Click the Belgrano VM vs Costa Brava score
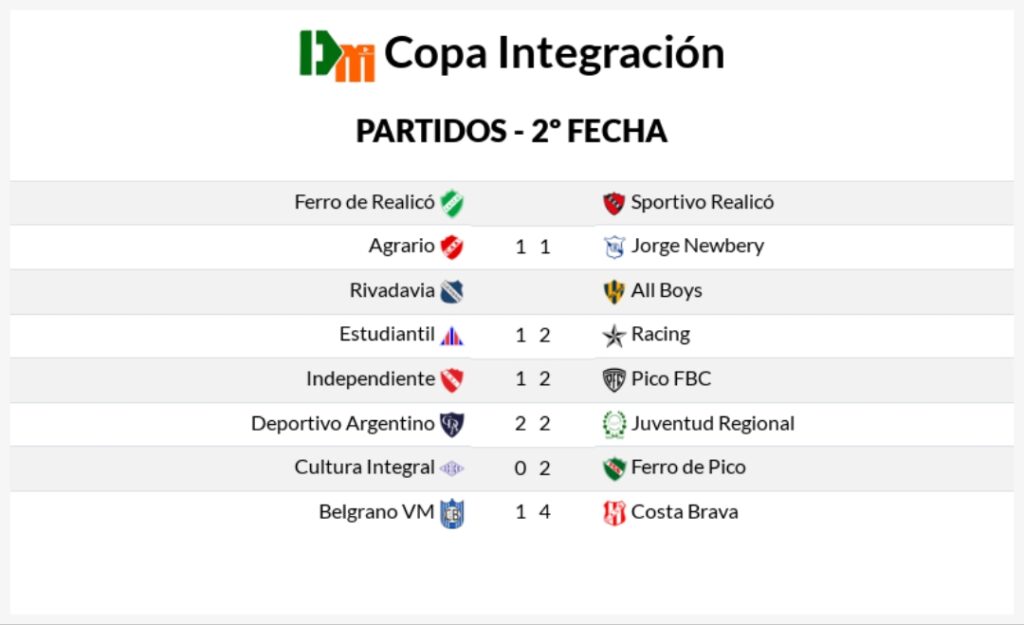The height and width of the screenshot is (625, 1024). point(533,512)
